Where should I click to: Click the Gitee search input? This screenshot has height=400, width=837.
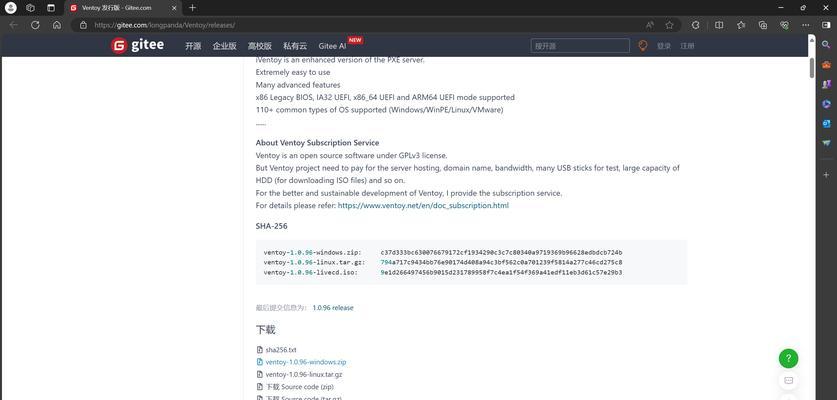coord(580,46)
